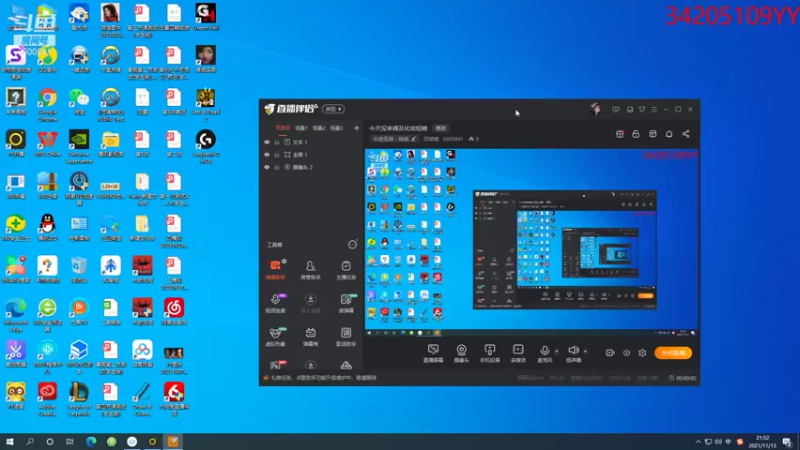
Task: Open the 读弹幕 read-danmaku tool
Action: [x=346, y=303]
